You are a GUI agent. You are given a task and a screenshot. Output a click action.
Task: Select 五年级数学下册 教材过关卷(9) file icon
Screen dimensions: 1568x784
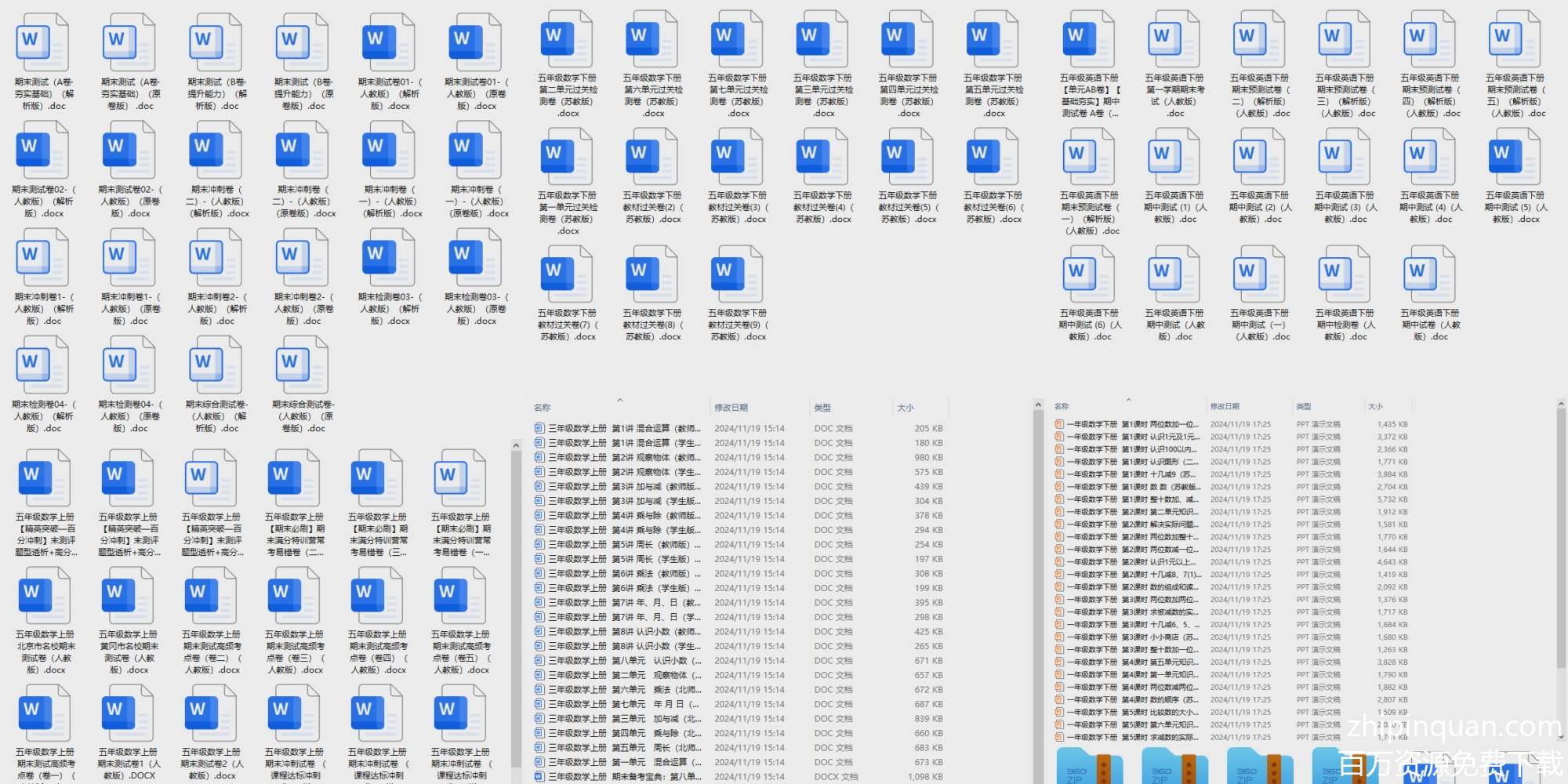pyautogui.click(x=736, y=274)
